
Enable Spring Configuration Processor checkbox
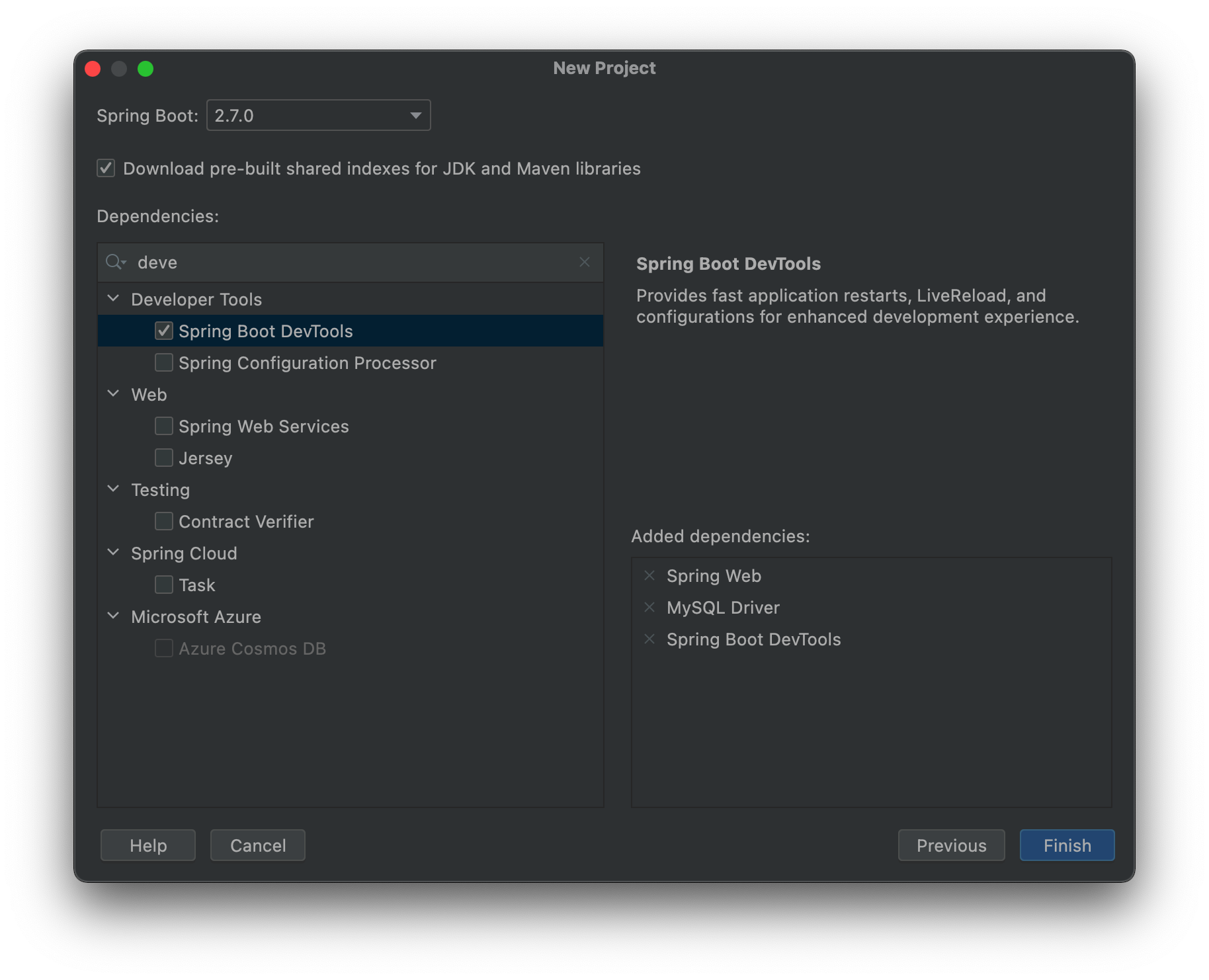[164, 362]
